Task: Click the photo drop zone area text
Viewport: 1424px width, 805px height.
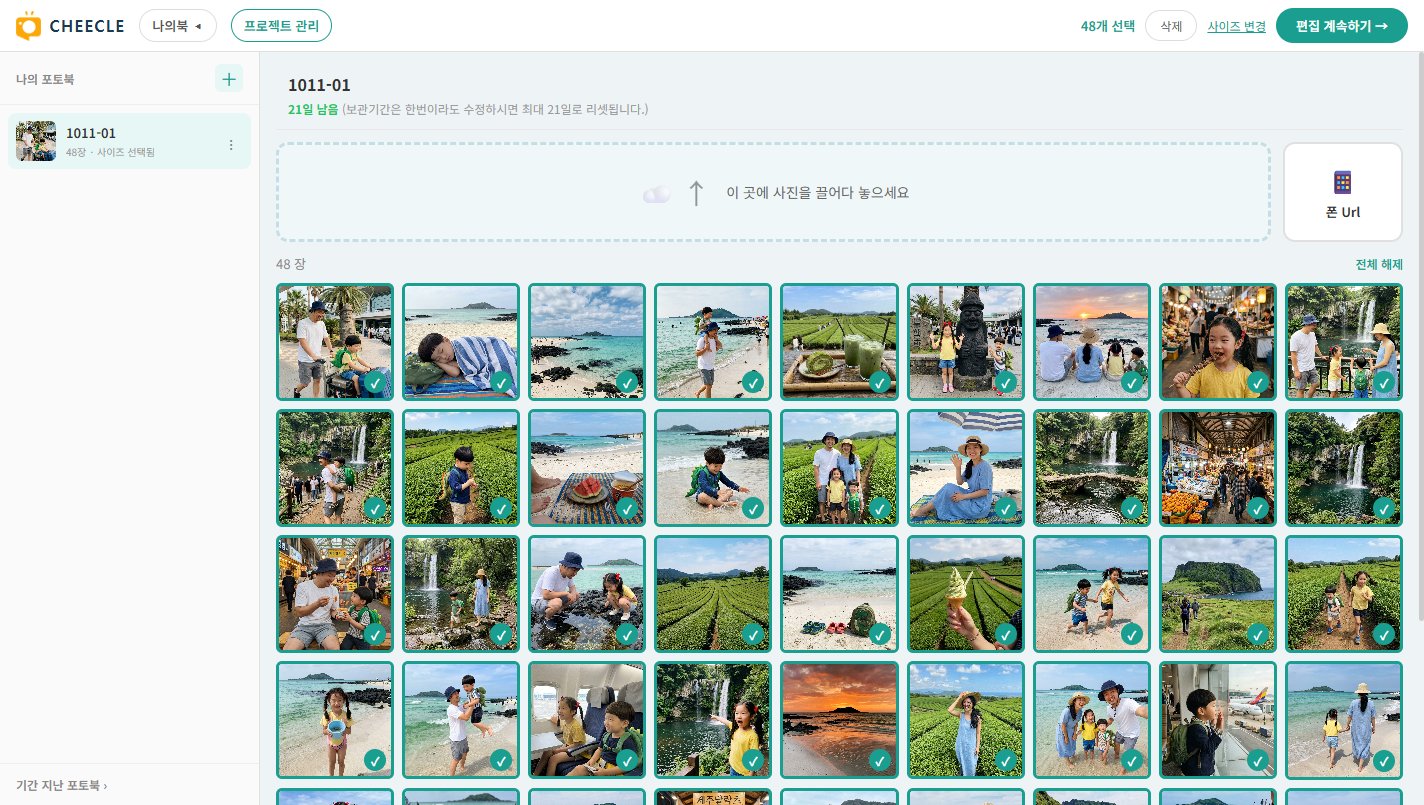Action: [x=817, y=193]
